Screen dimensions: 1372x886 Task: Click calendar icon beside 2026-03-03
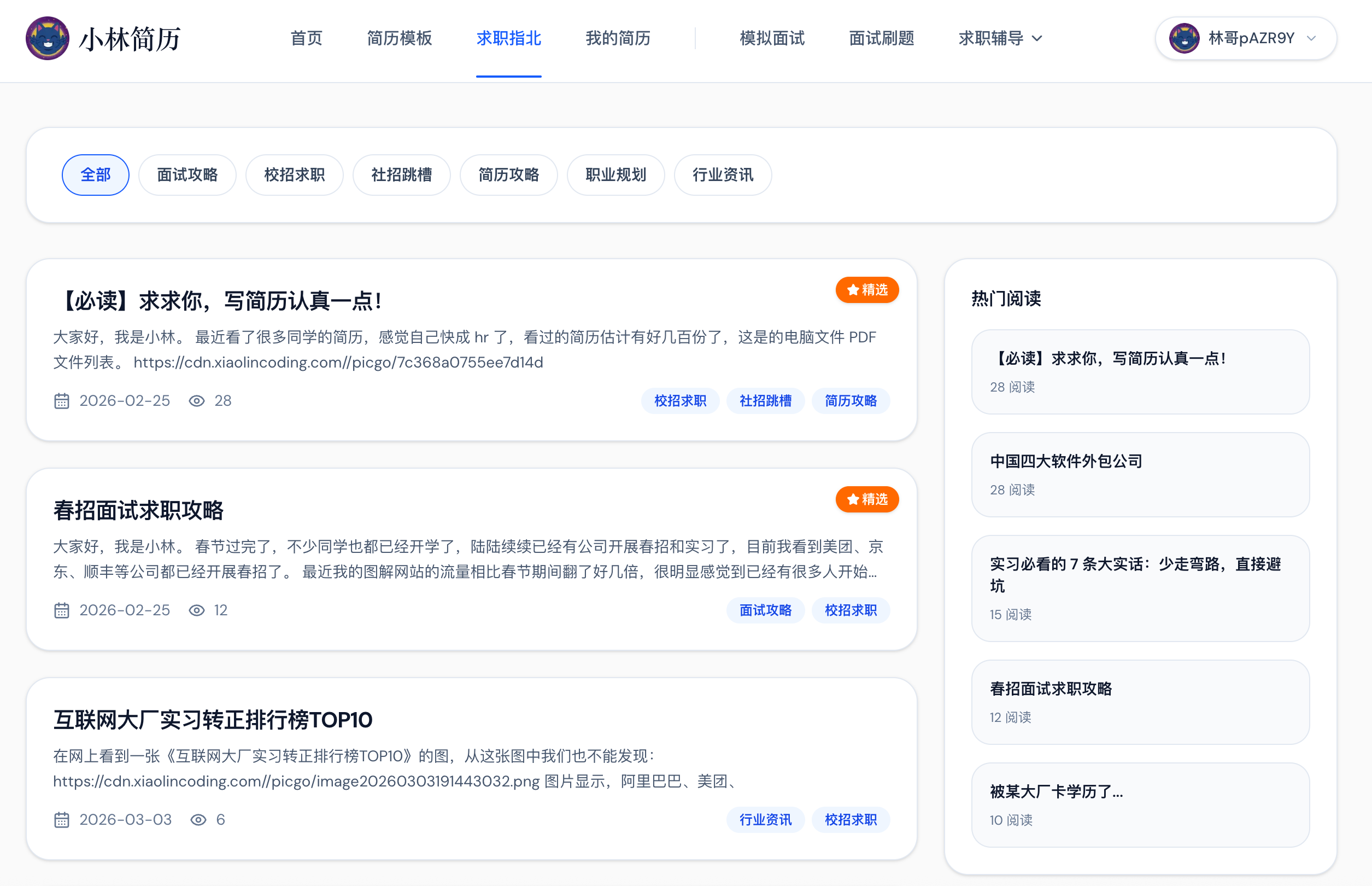coord(62,820)
